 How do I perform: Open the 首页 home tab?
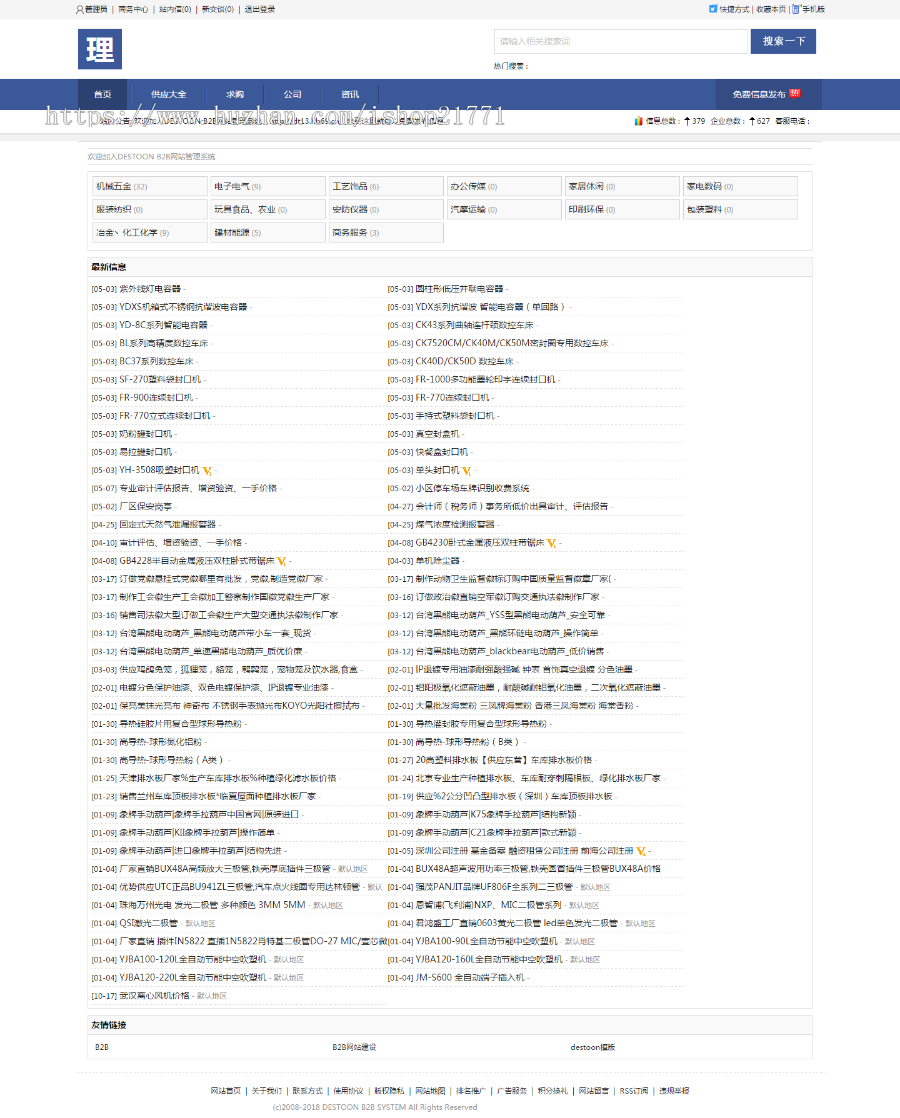(x=103, y=94)
